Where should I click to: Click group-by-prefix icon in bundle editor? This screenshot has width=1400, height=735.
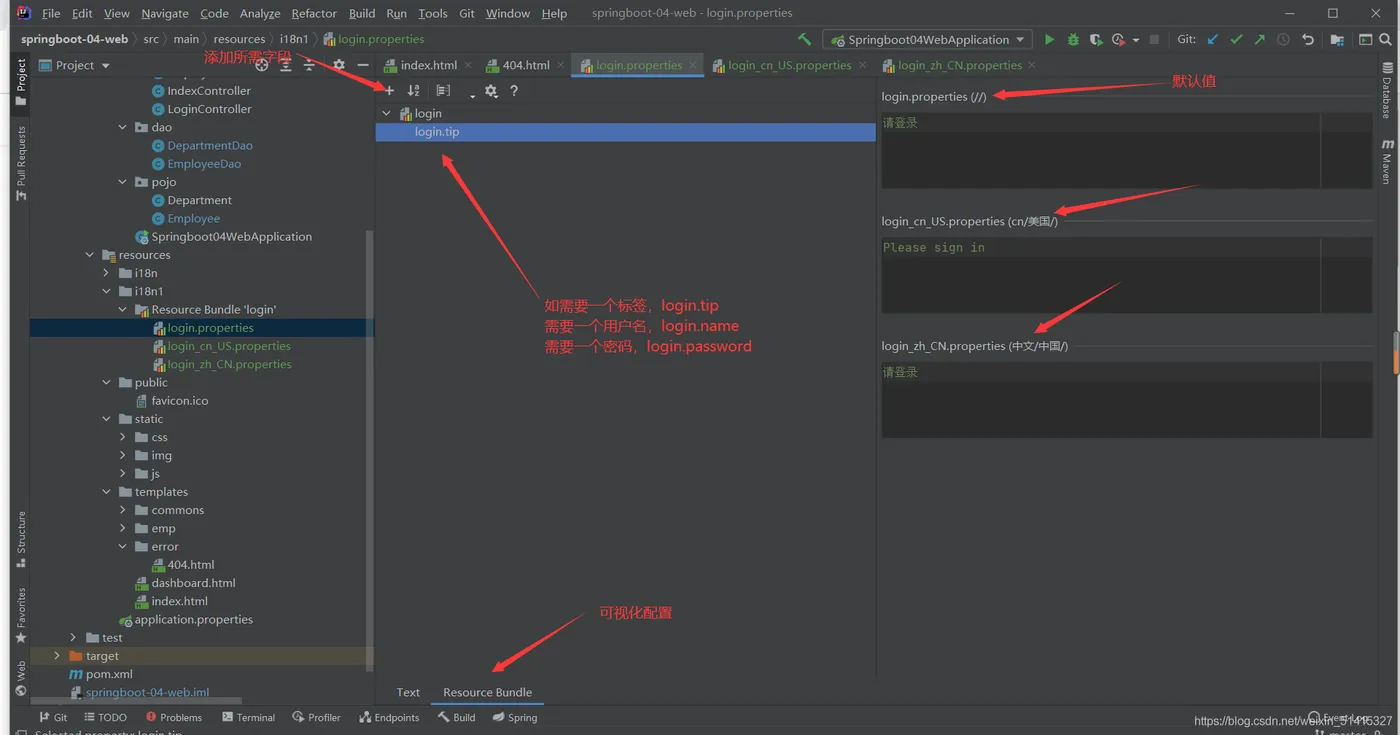point(443,91)
